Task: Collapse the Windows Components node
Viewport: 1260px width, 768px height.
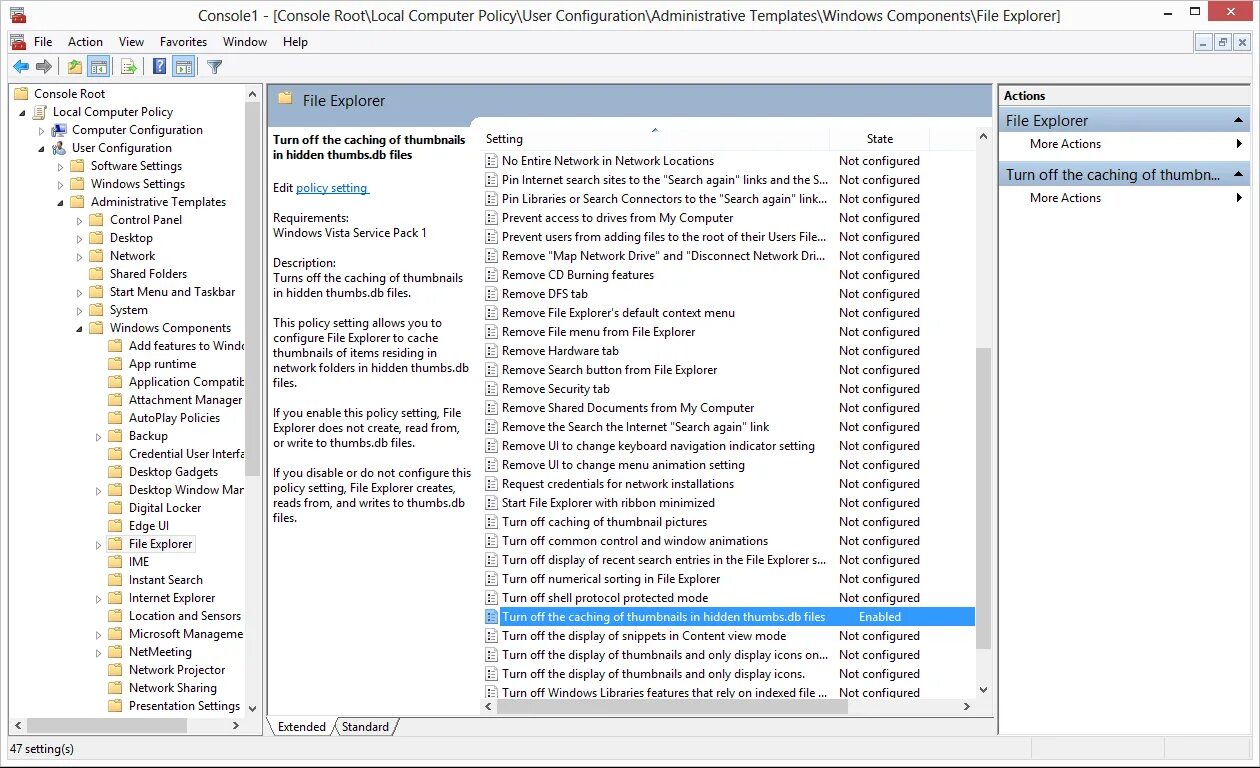Action: [80, 329]
